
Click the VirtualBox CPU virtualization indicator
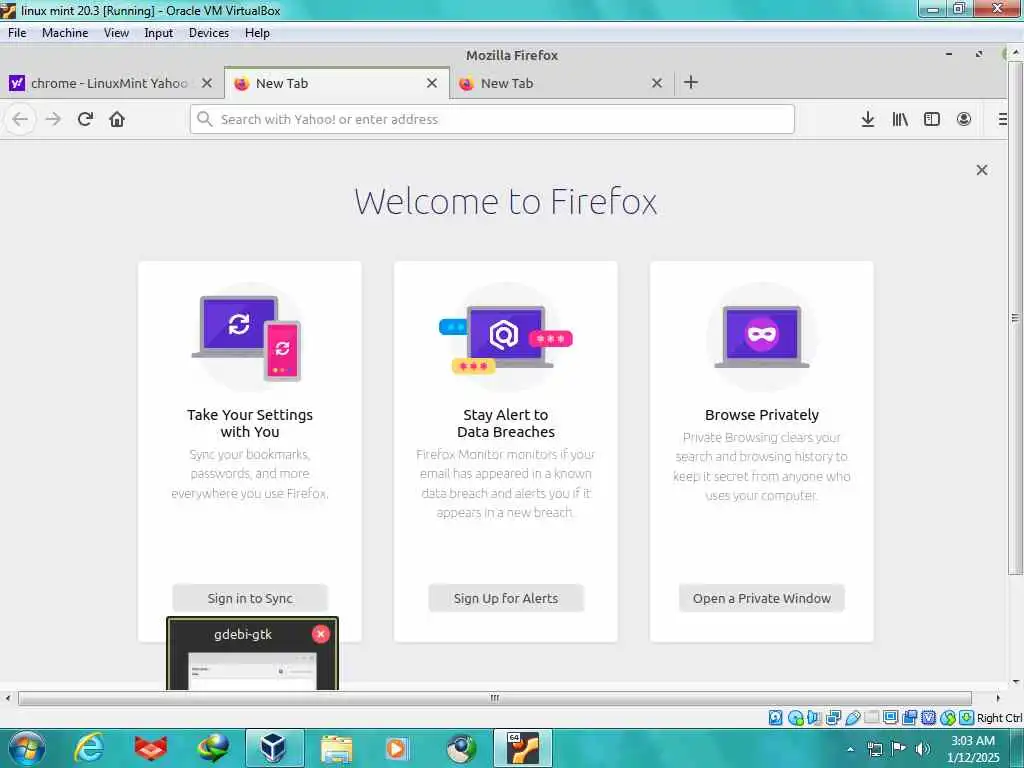pyautogui.click(x=928, y=718)
